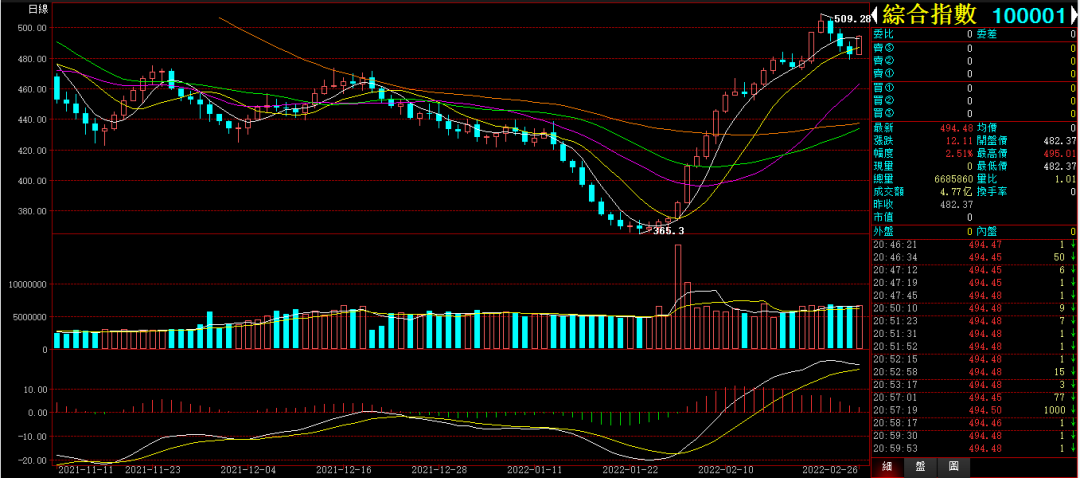Click the stock code 100001
Image resolution: width=1080 pixels, height=478 pixels.
[x=1029, y=15]
